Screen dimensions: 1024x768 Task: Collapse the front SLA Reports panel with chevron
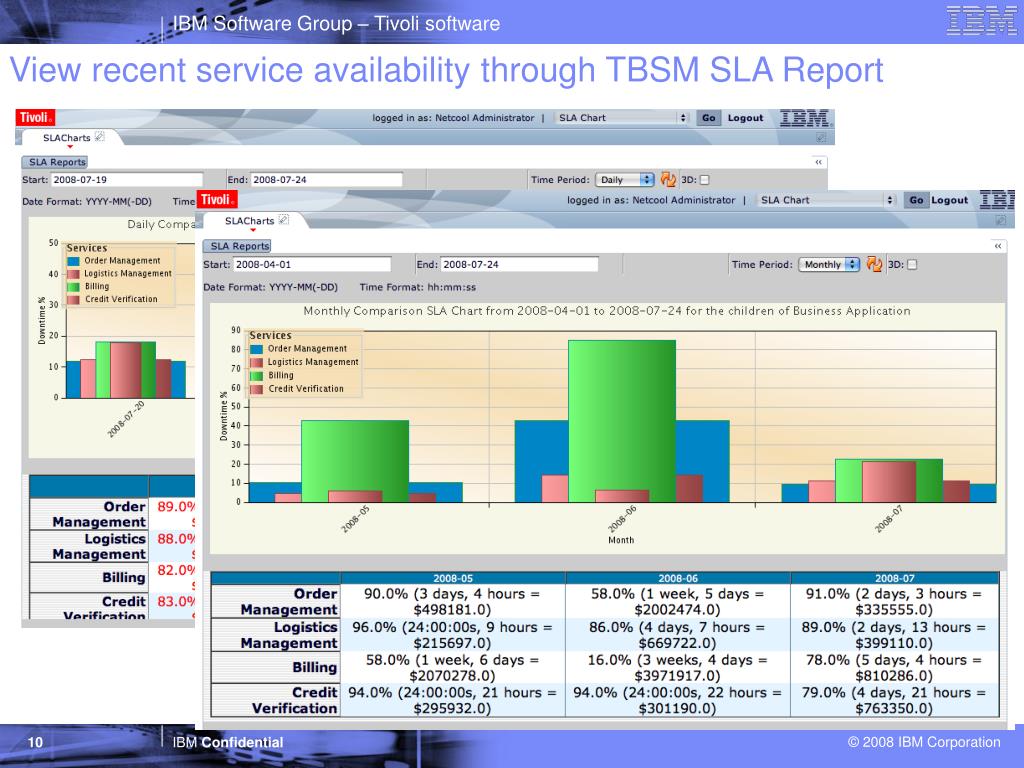(998, 246)
